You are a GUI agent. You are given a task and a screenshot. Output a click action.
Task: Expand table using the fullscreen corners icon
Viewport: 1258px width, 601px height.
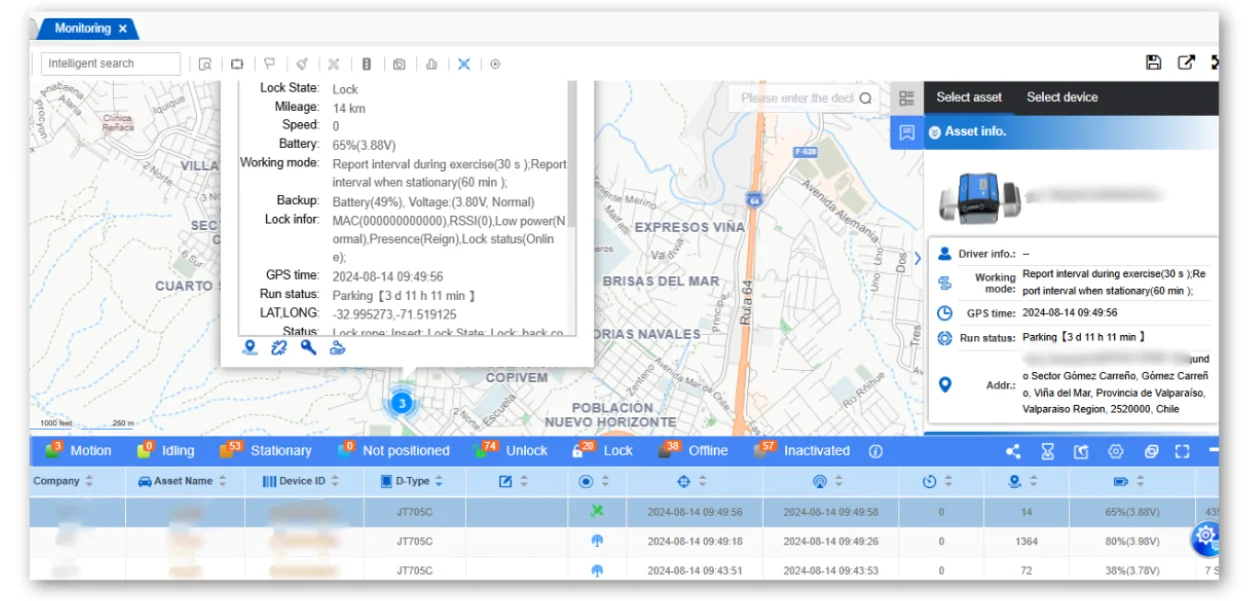point(1183,451)
